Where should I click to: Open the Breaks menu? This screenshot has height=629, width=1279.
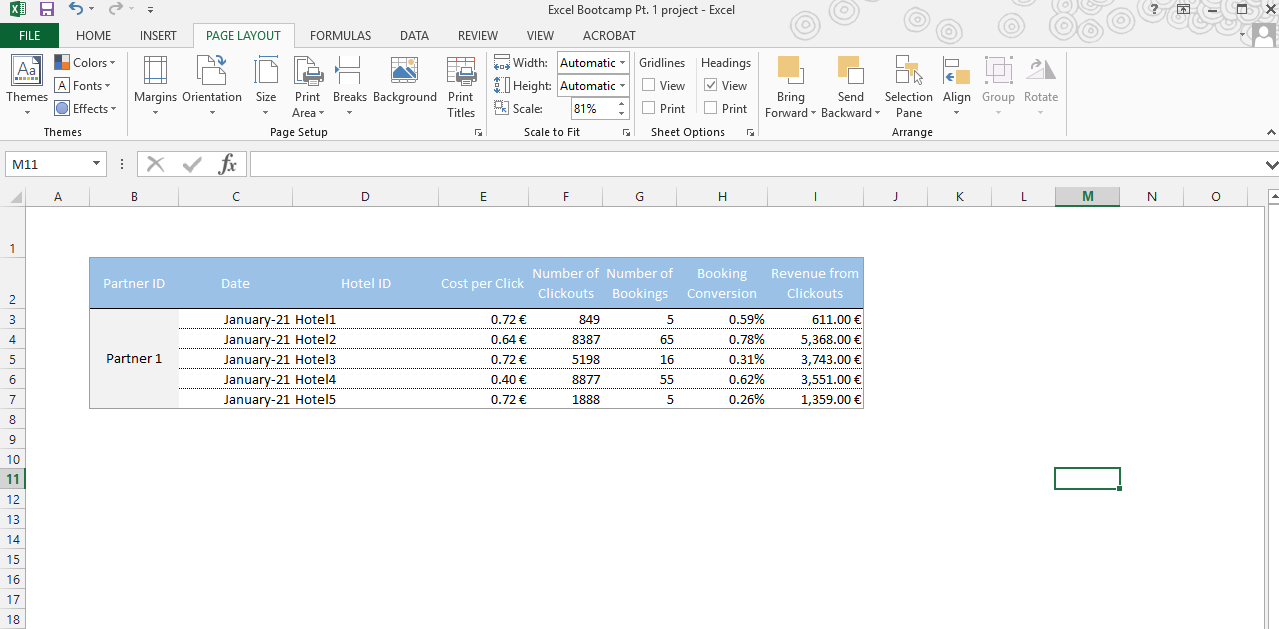tap(350, 86)
